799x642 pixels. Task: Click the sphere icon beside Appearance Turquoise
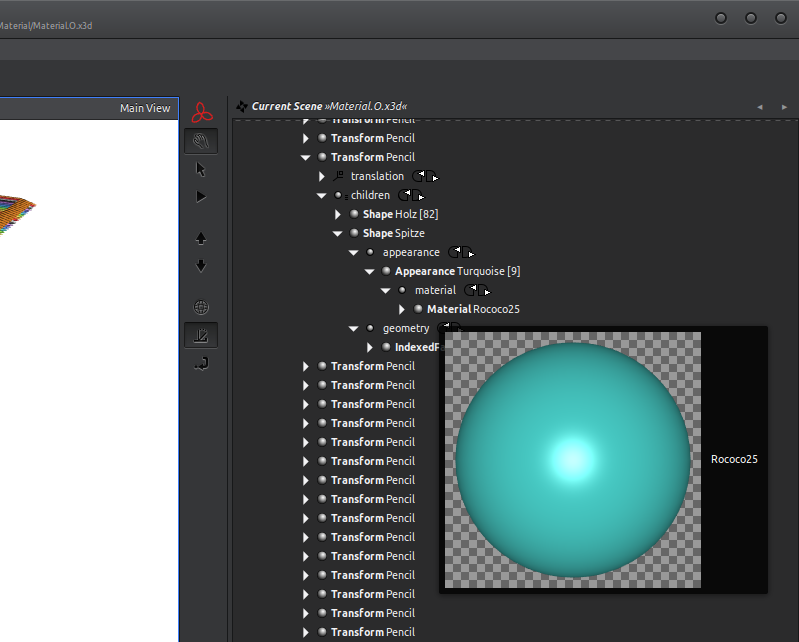(386, 271)
